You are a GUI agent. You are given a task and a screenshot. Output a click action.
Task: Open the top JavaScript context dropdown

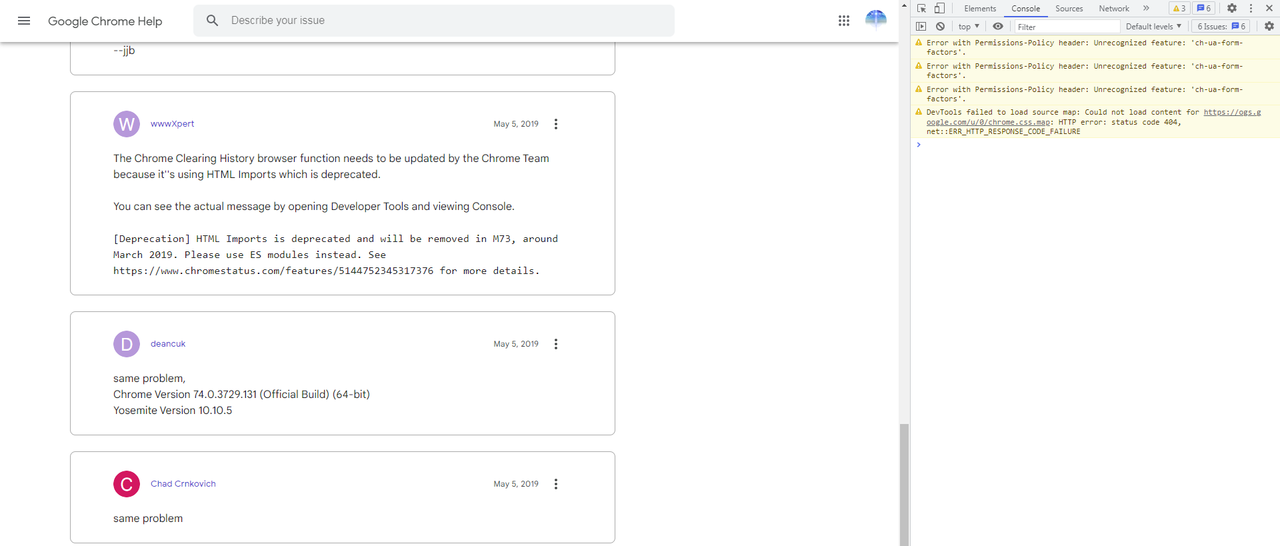pos(969,26)
